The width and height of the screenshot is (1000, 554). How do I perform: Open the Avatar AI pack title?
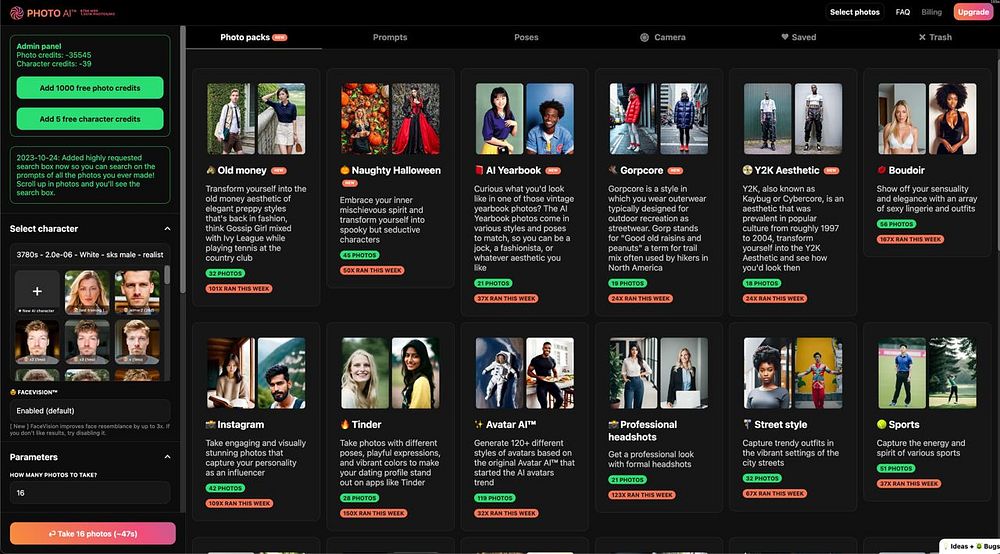[511, 425]
